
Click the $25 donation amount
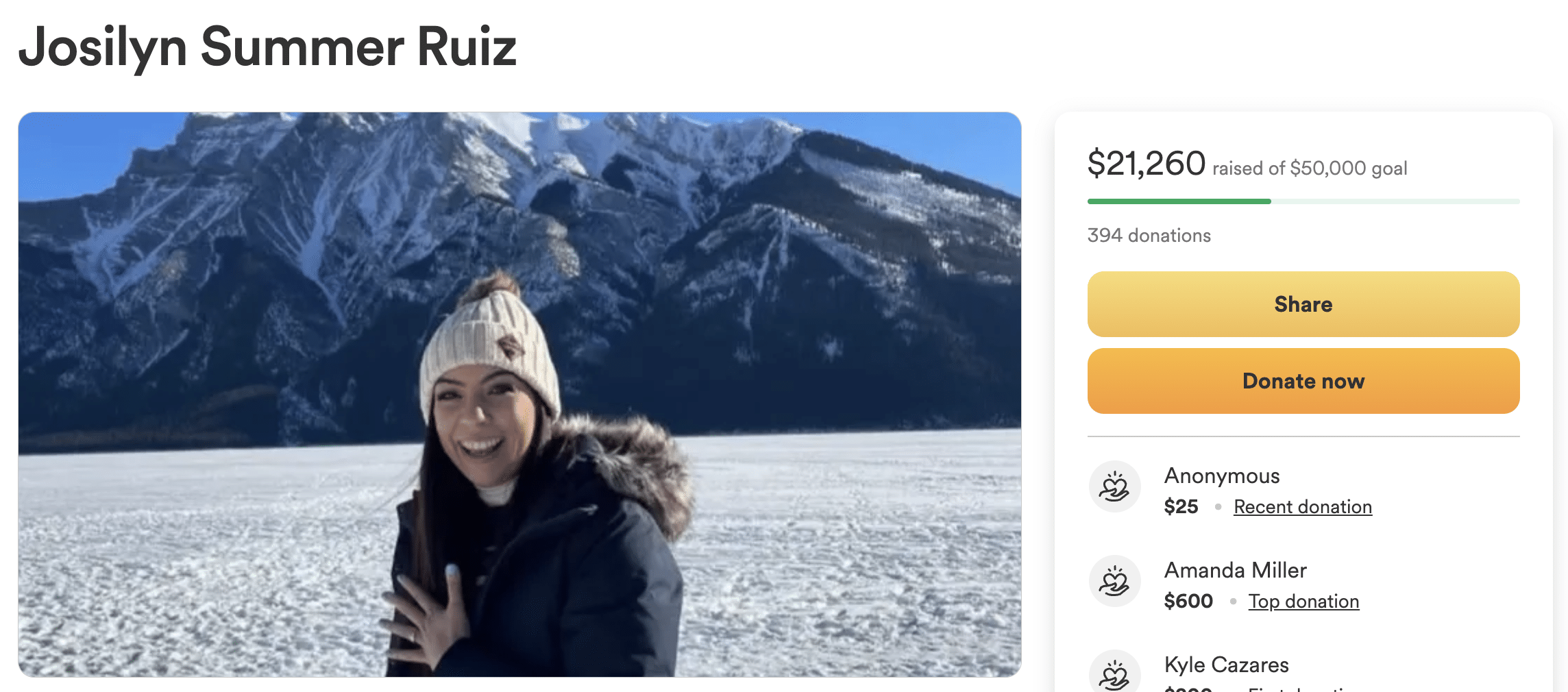pyautogui.click(x=1181, y=507)
